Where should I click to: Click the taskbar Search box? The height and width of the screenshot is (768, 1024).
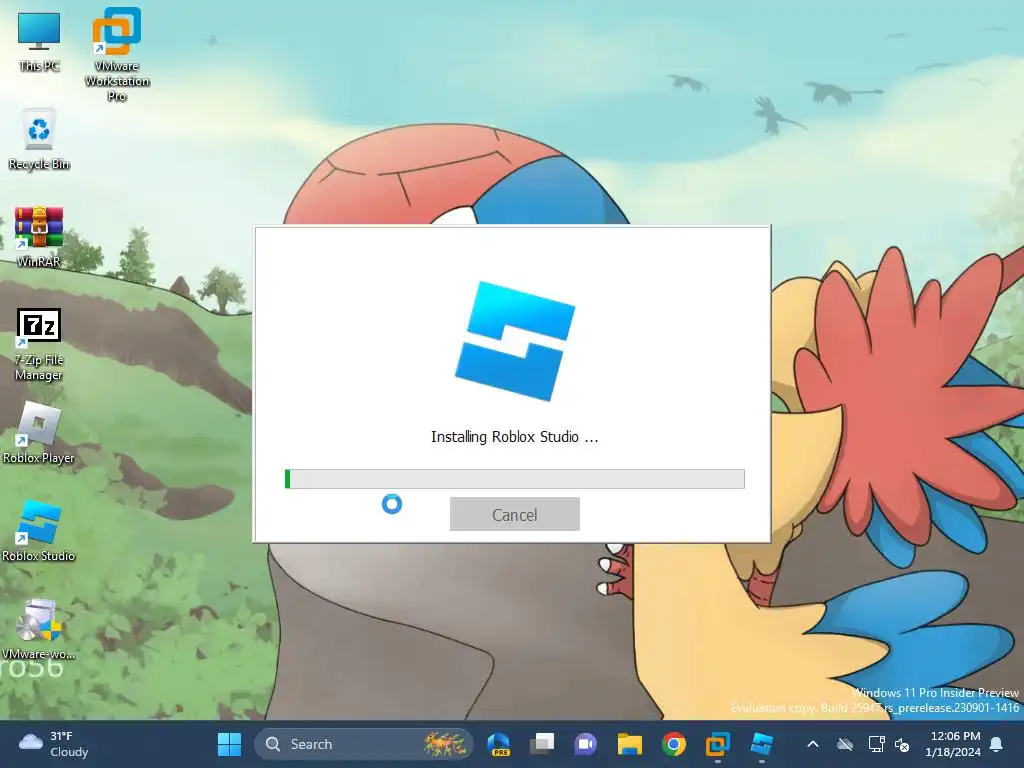point(363,744)
